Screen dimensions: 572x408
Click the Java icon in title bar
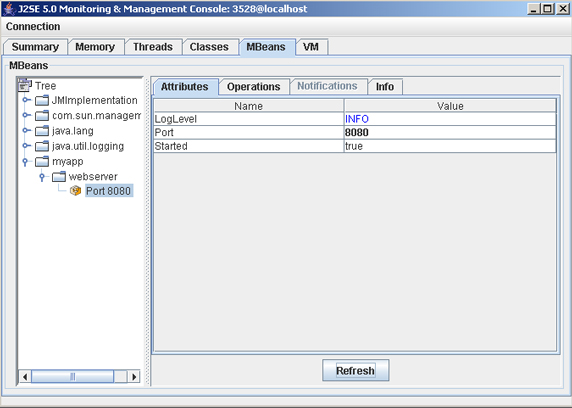[9, 9]
